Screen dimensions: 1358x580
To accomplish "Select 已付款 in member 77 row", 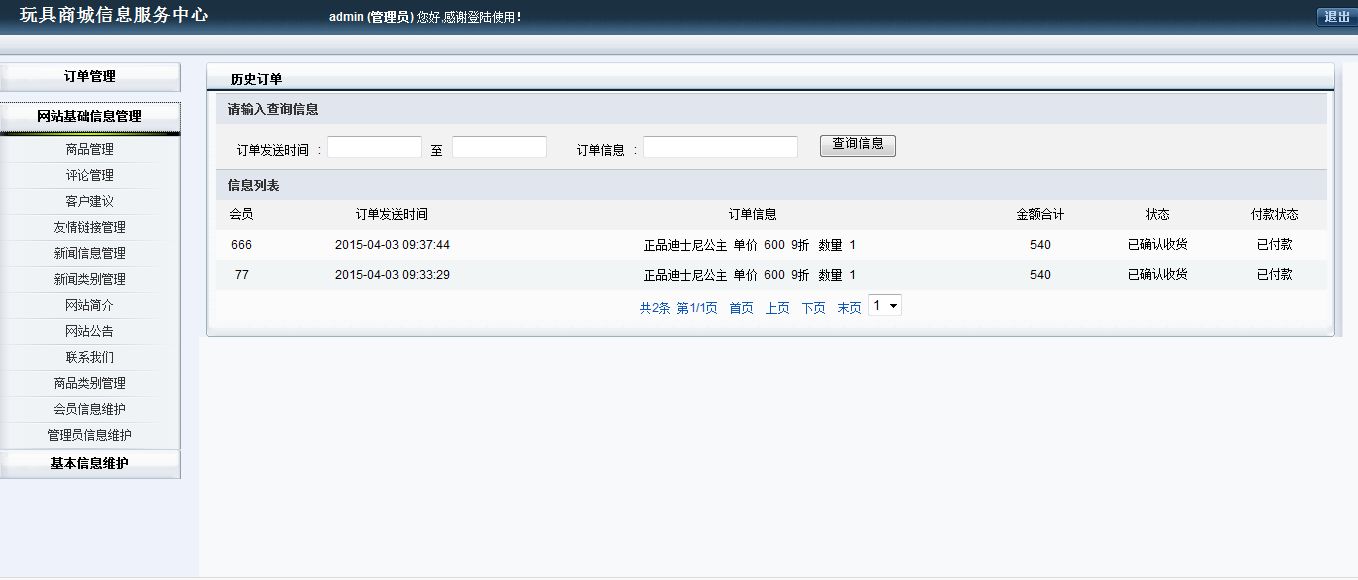I will [1275, 275].
